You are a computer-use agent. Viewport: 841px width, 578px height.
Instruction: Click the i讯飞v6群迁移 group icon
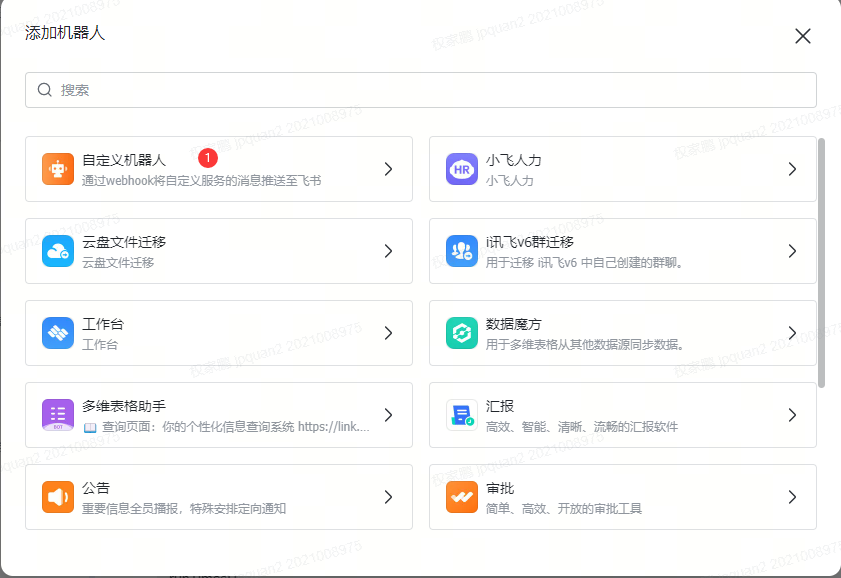click(462, 251)
